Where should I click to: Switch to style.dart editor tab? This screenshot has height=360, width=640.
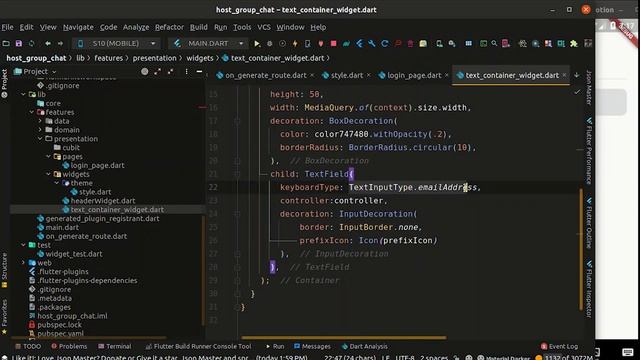pos(347,76)
